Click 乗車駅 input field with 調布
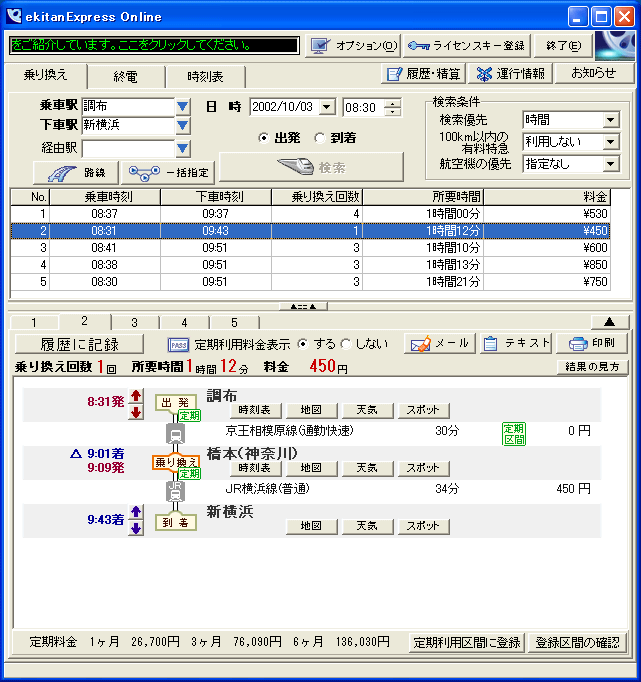Viewport: 641px width, 682px height. 128,106
